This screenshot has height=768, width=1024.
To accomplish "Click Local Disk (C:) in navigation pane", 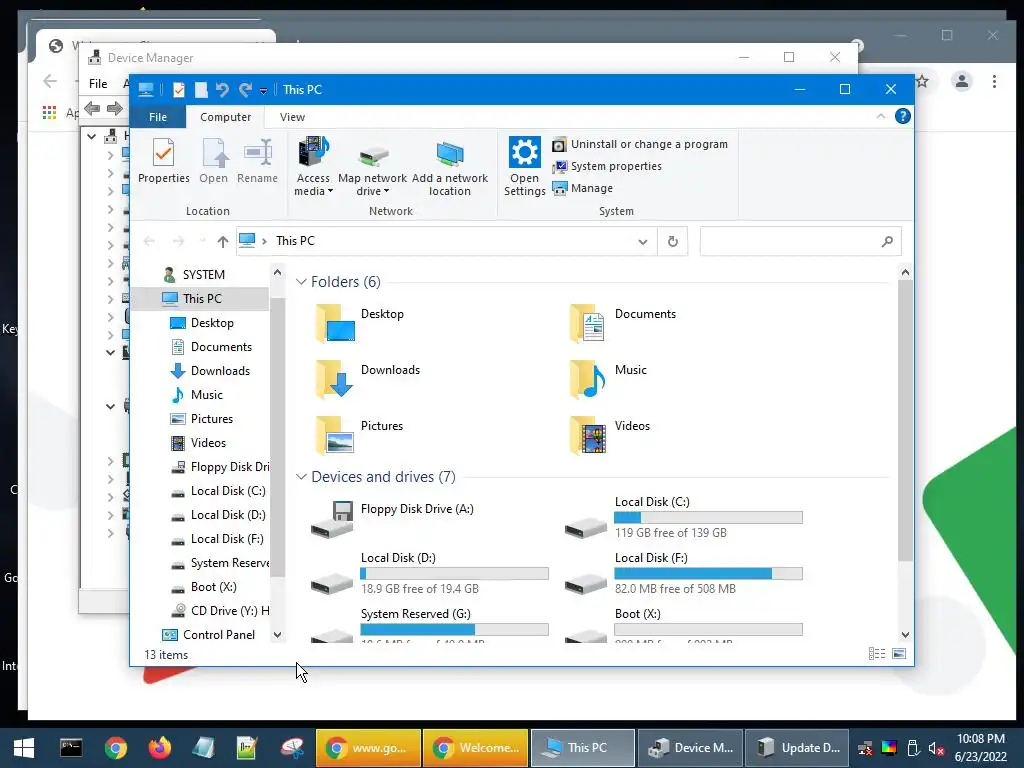I will [227, 491].
